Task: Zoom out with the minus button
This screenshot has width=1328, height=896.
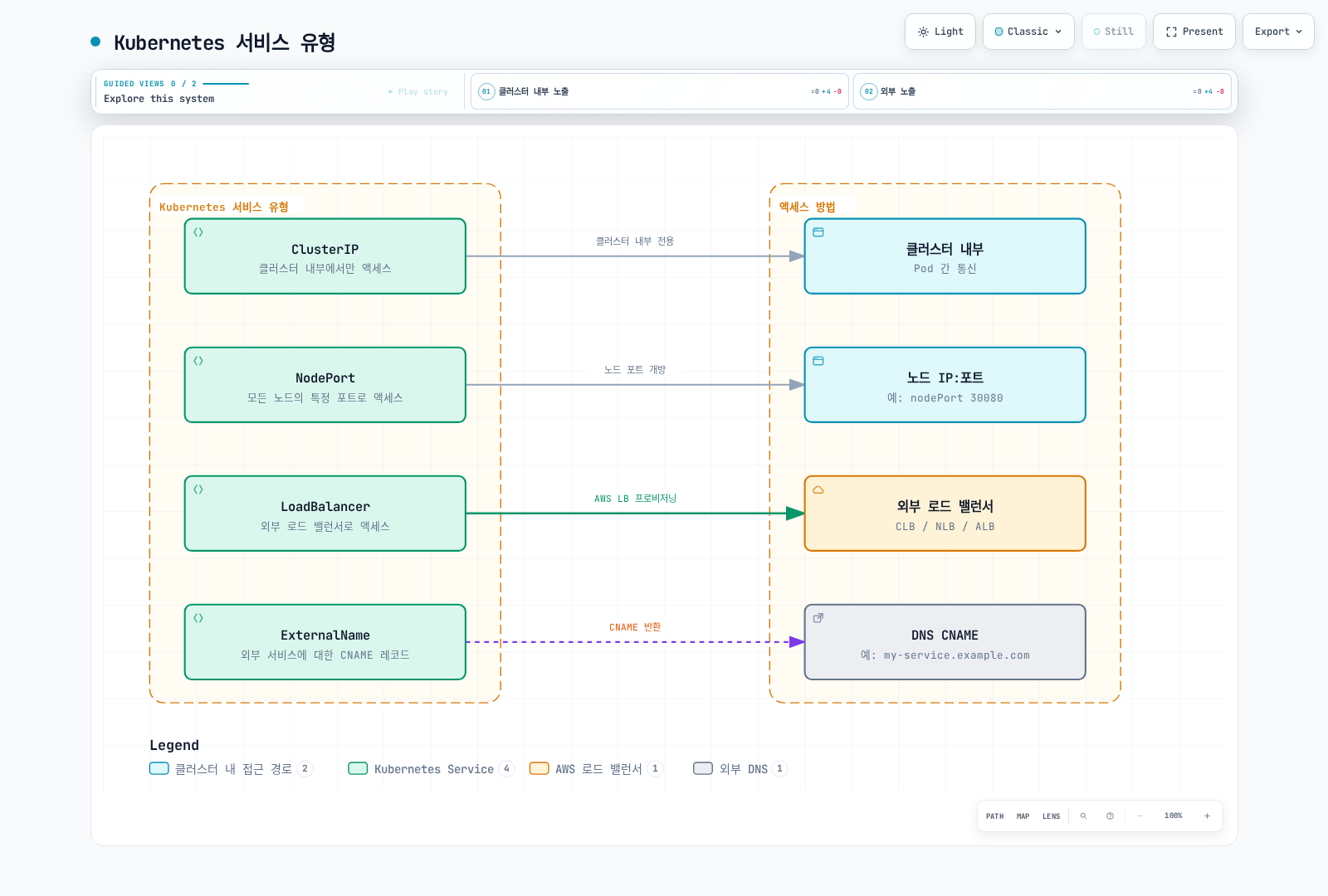Action: coord(1140,816)
